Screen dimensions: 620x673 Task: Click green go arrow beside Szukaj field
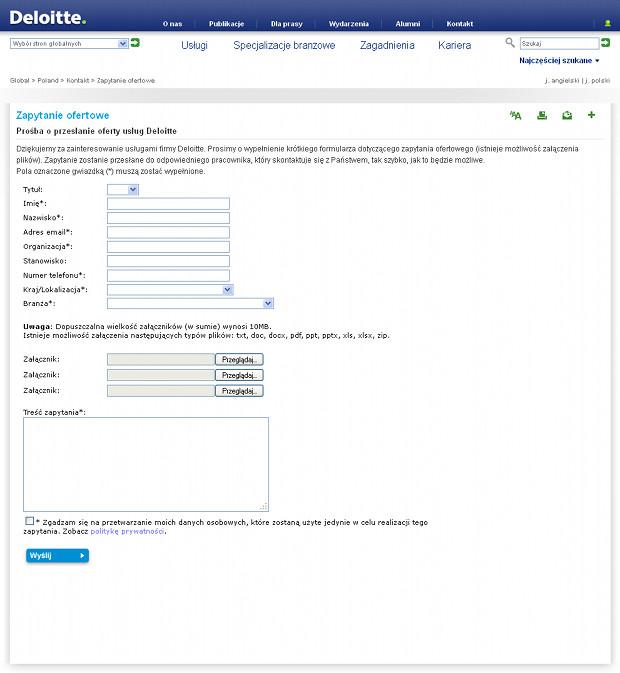tap(605, 42)
